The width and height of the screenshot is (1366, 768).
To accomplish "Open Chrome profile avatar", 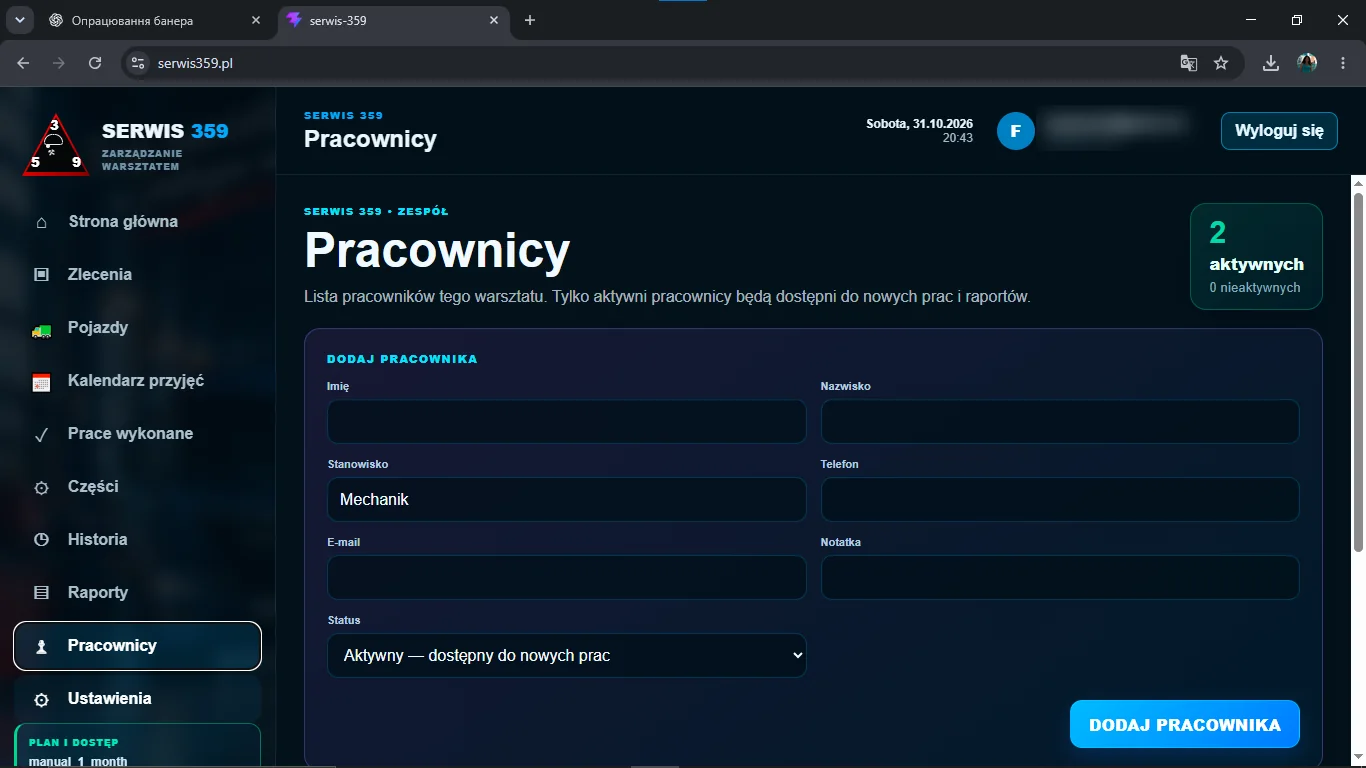I will pos(1307,63).
